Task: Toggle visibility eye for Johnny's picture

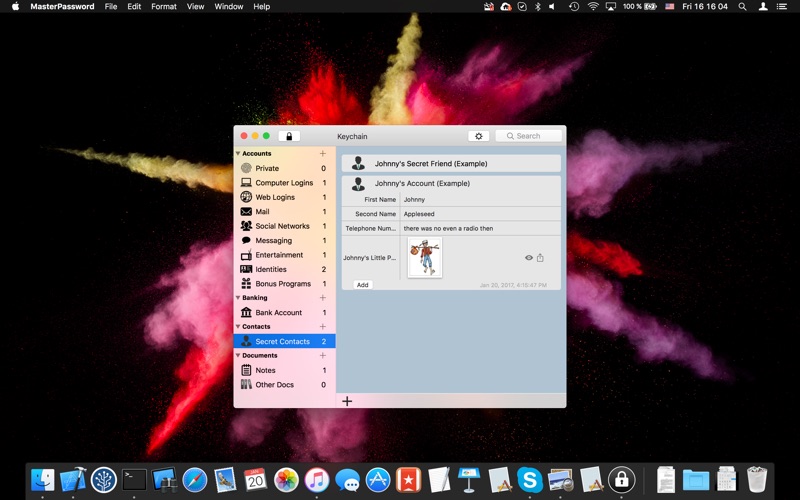Action: click(529, 258)
